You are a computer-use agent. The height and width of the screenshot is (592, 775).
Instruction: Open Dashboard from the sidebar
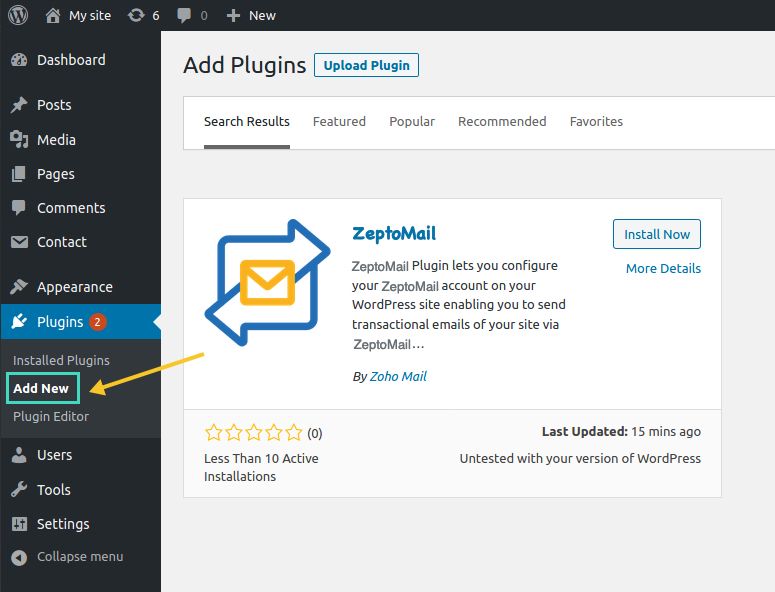click(70, 60)
